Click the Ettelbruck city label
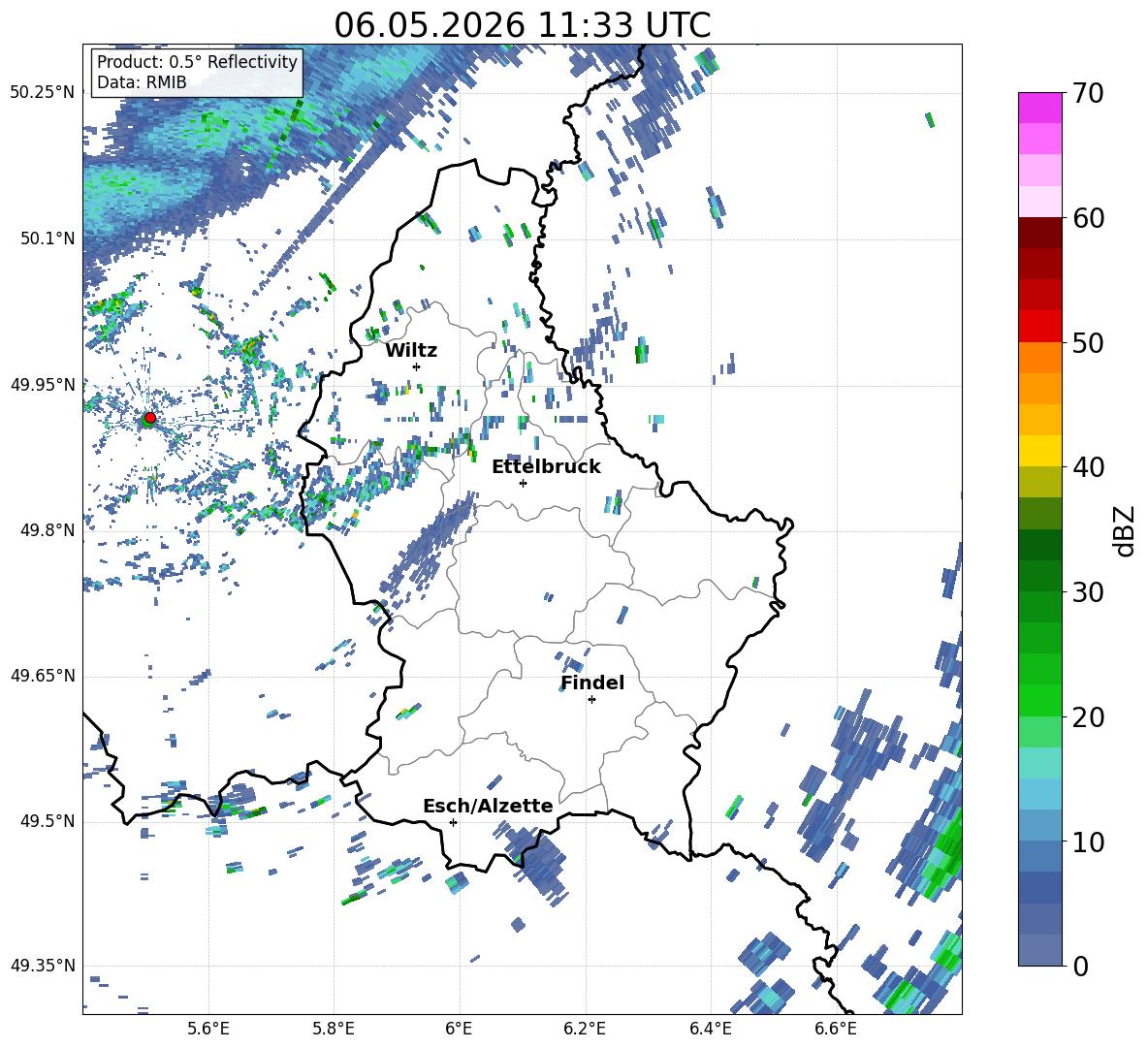Viewport: 1148px width, 1048px height. click(546, 467)
